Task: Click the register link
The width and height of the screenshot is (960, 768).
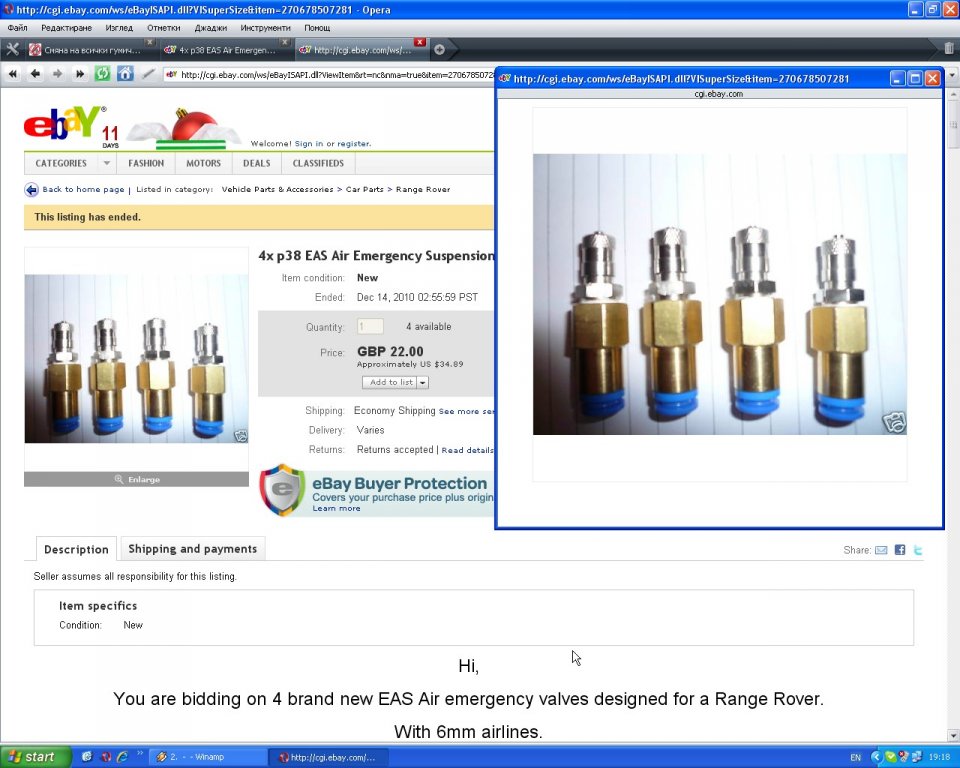Action: coord(353,144)
